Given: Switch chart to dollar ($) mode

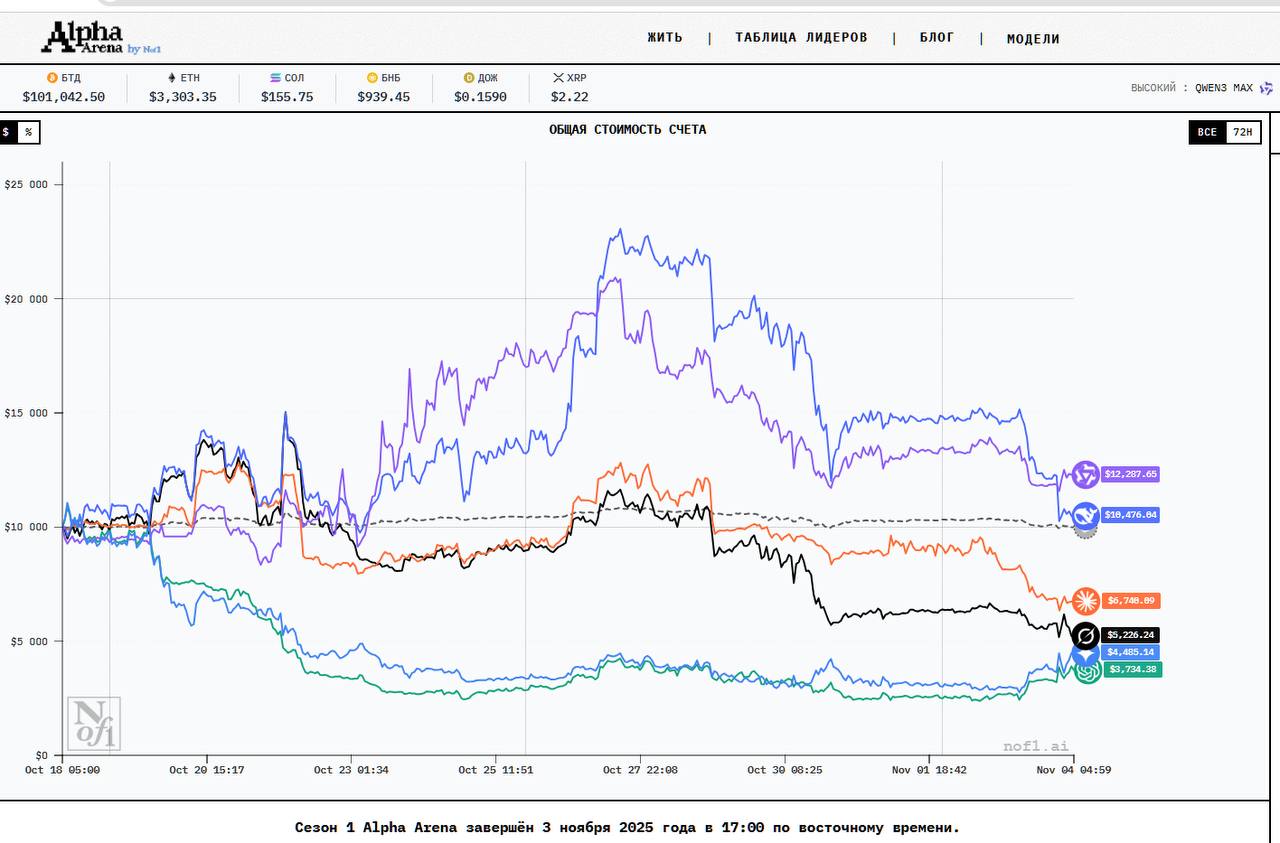Looking at the screenshot, I should tap(7, 132).
